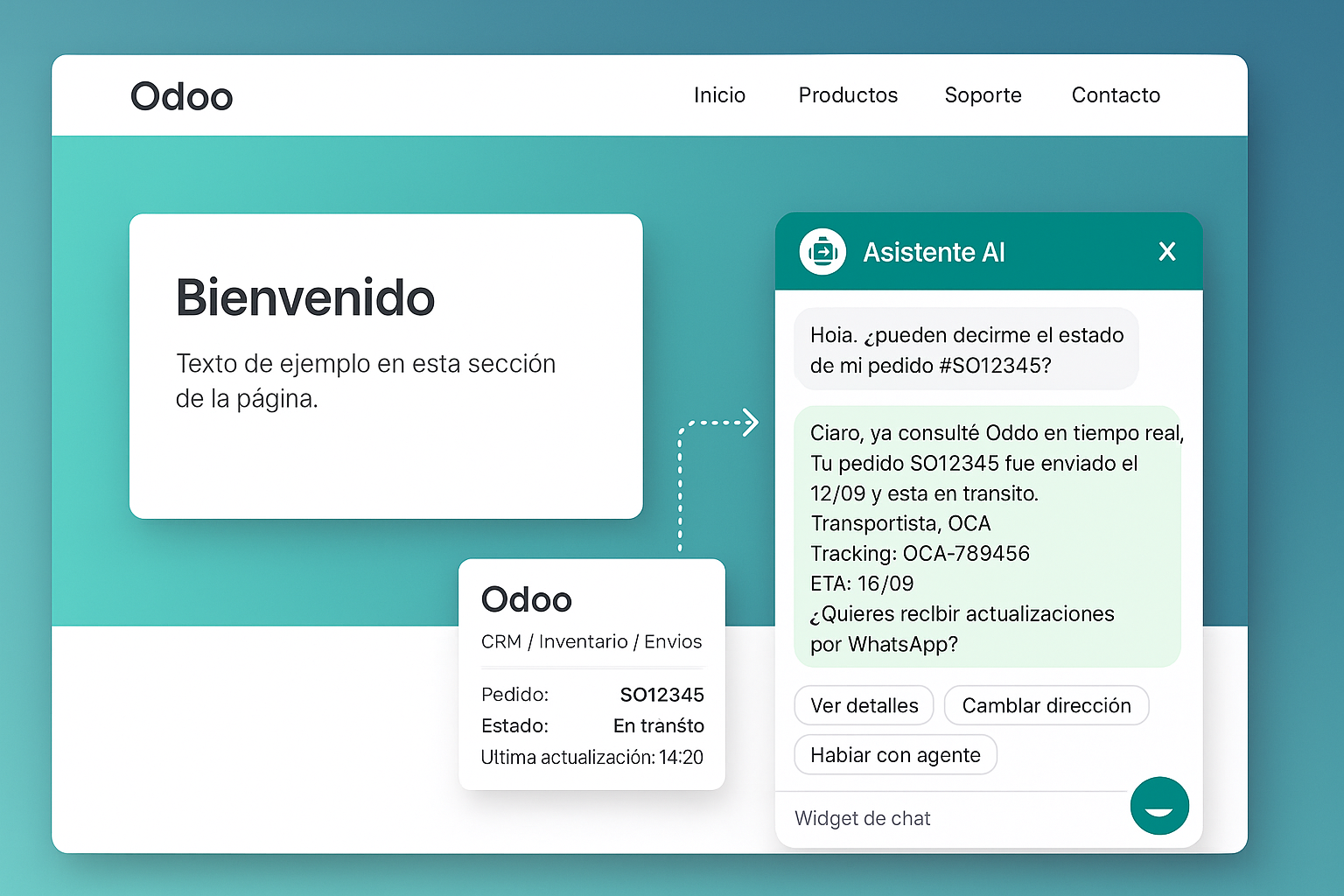Close the Asistente AI chat panel
Viewport: 1344px width, 896px height.
click(x=1167, y=252)
